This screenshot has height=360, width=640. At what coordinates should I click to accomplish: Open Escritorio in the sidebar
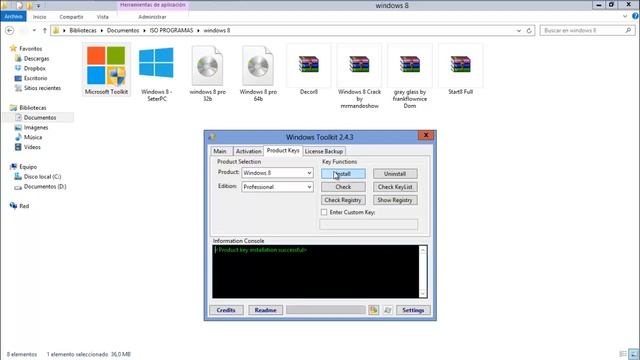31,78
